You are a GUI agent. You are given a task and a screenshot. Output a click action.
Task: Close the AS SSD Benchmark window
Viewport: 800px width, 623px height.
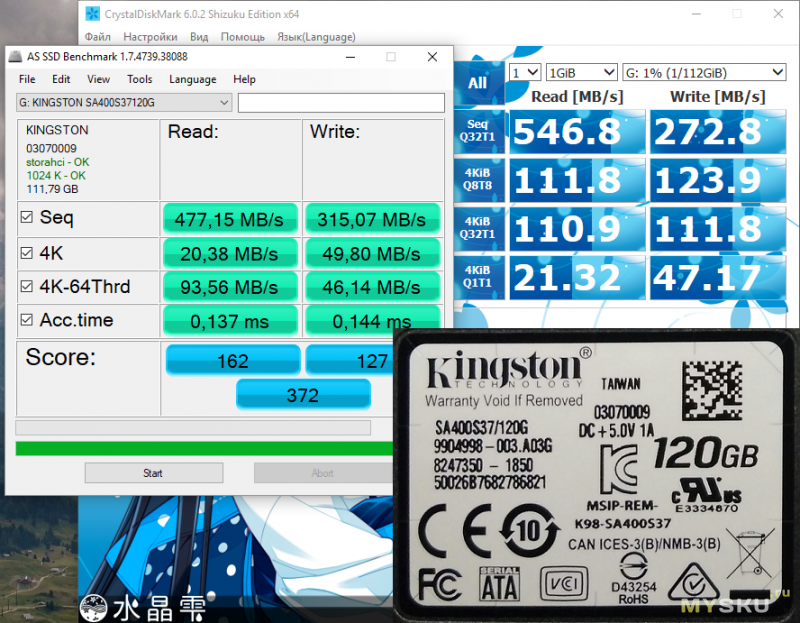(x=432, y=57)
